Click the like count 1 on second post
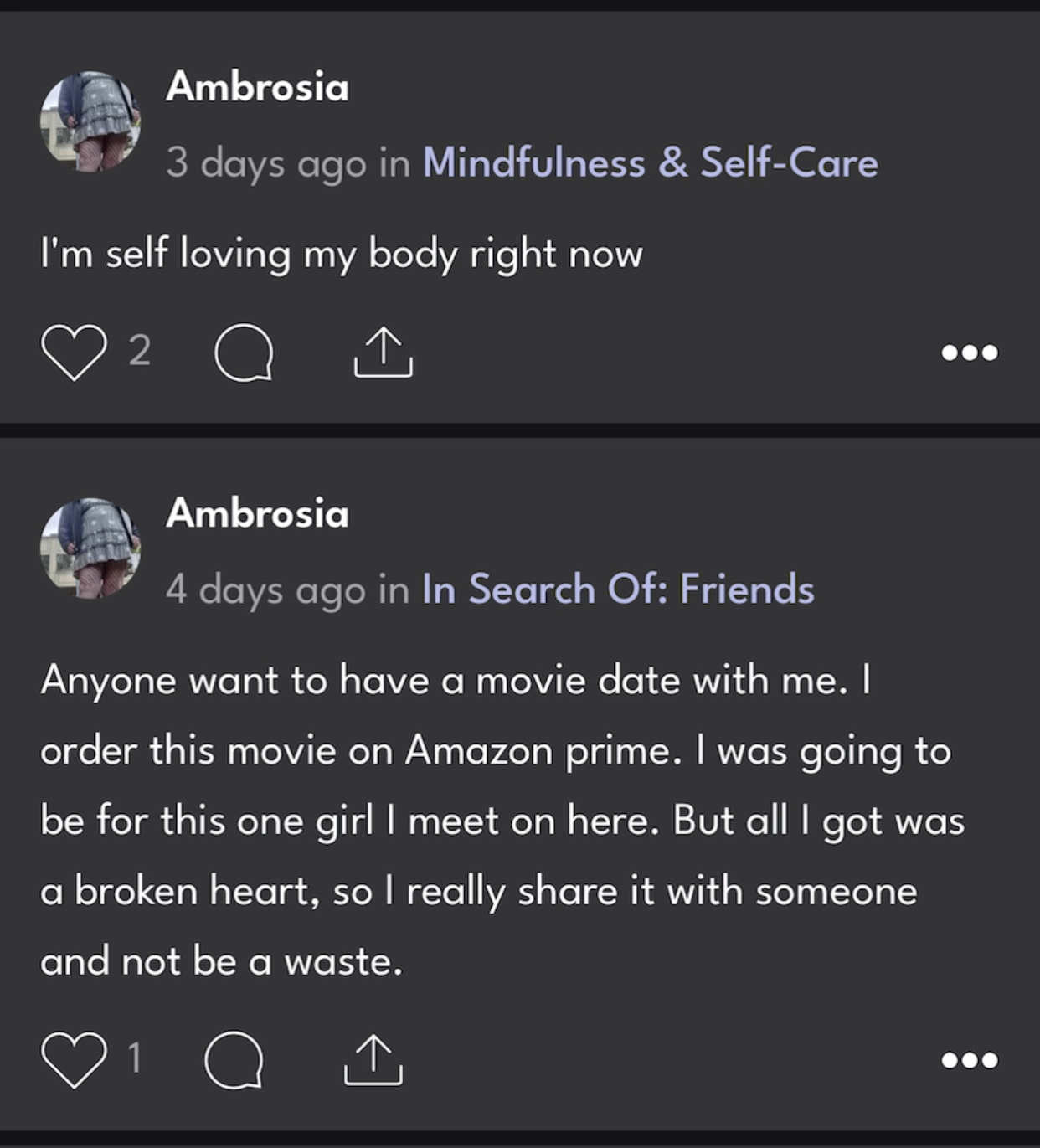This screenshot has width=1040, height=1148. coord(134,1058)
